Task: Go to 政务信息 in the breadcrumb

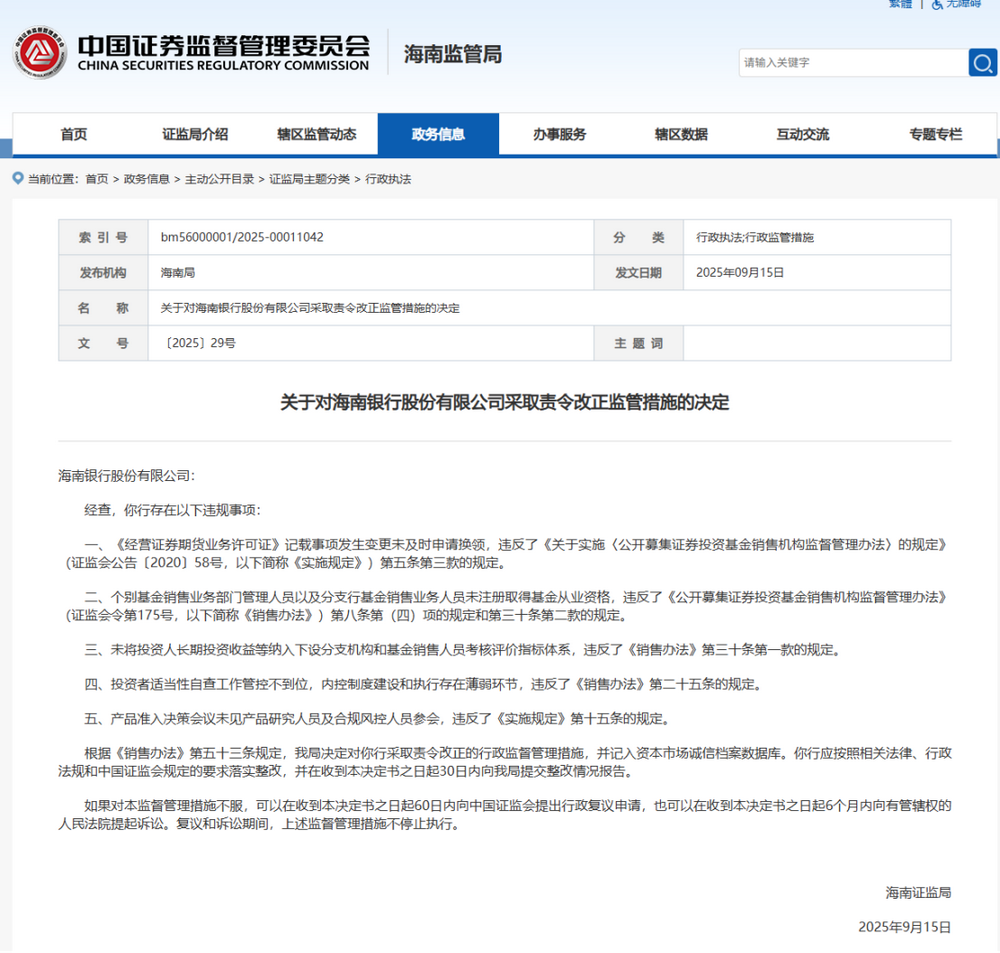Action: (x=147, y=179)
